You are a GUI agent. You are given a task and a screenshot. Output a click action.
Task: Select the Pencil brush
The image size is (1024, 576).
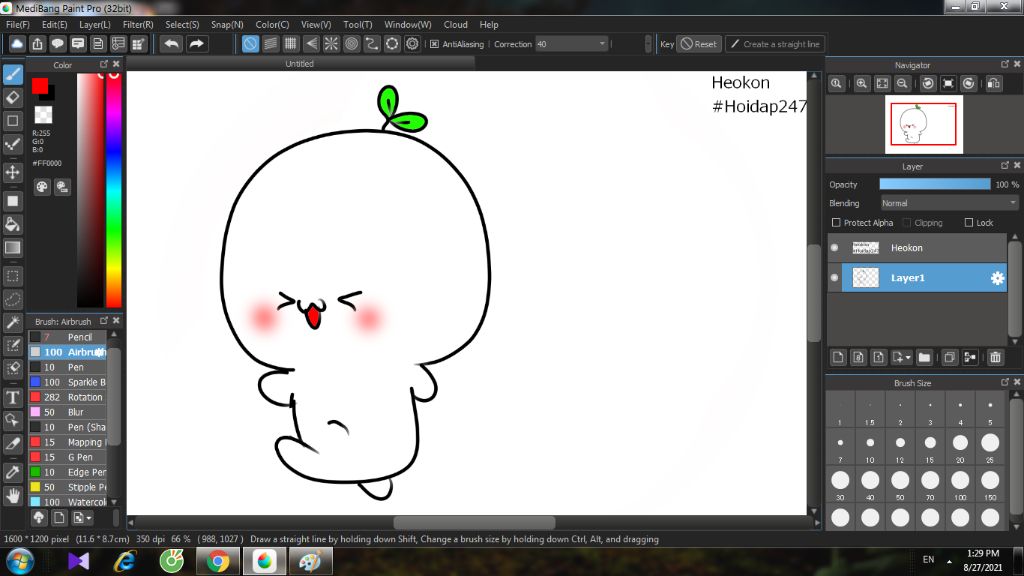pos(67,337)
